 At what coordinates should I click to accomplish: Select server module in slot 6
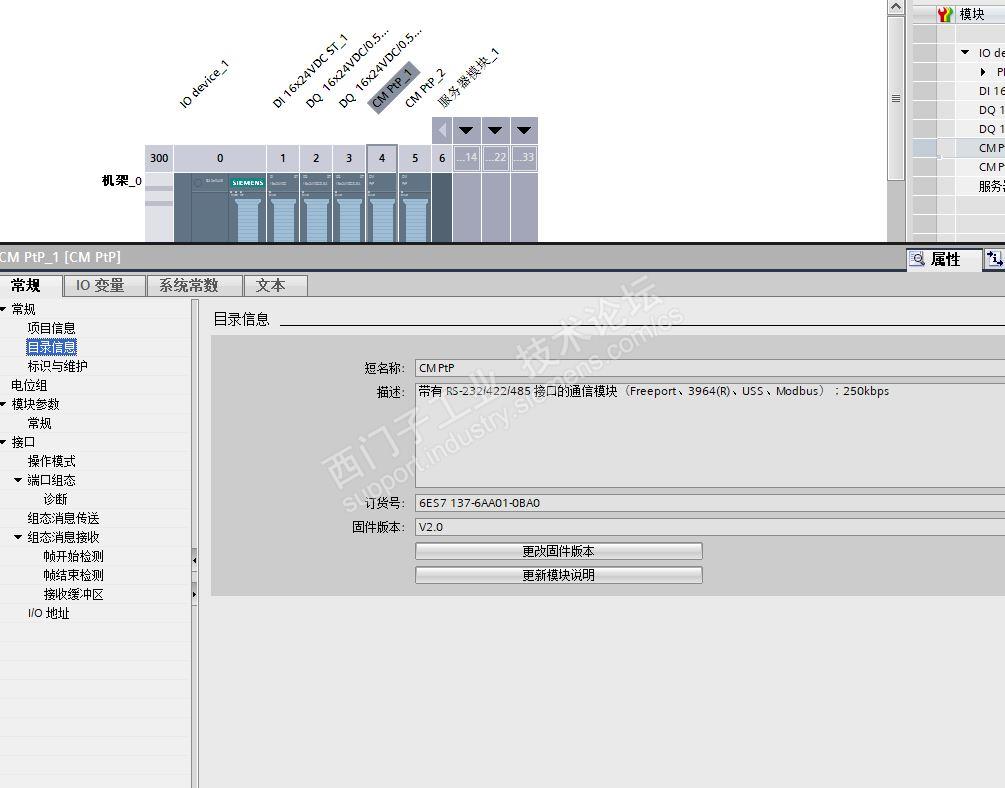(442, 207)
